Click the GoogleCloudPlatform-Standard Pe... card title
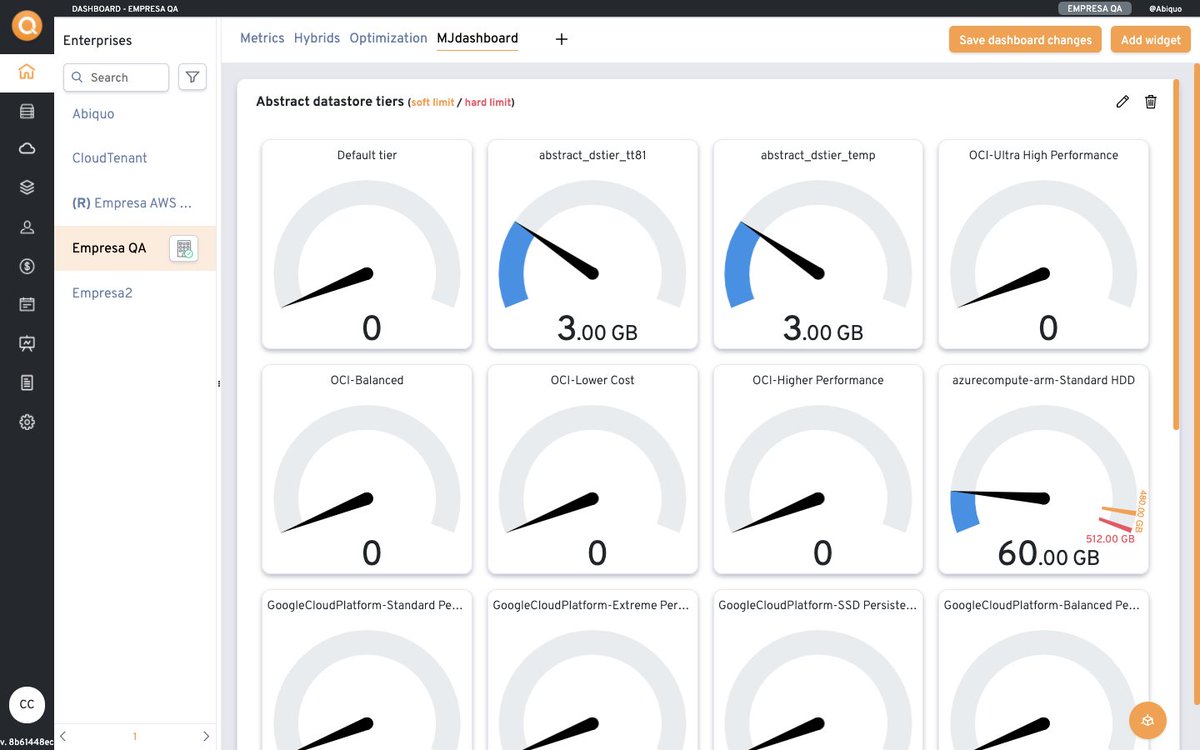The image size is (1200, 750). 367,605
